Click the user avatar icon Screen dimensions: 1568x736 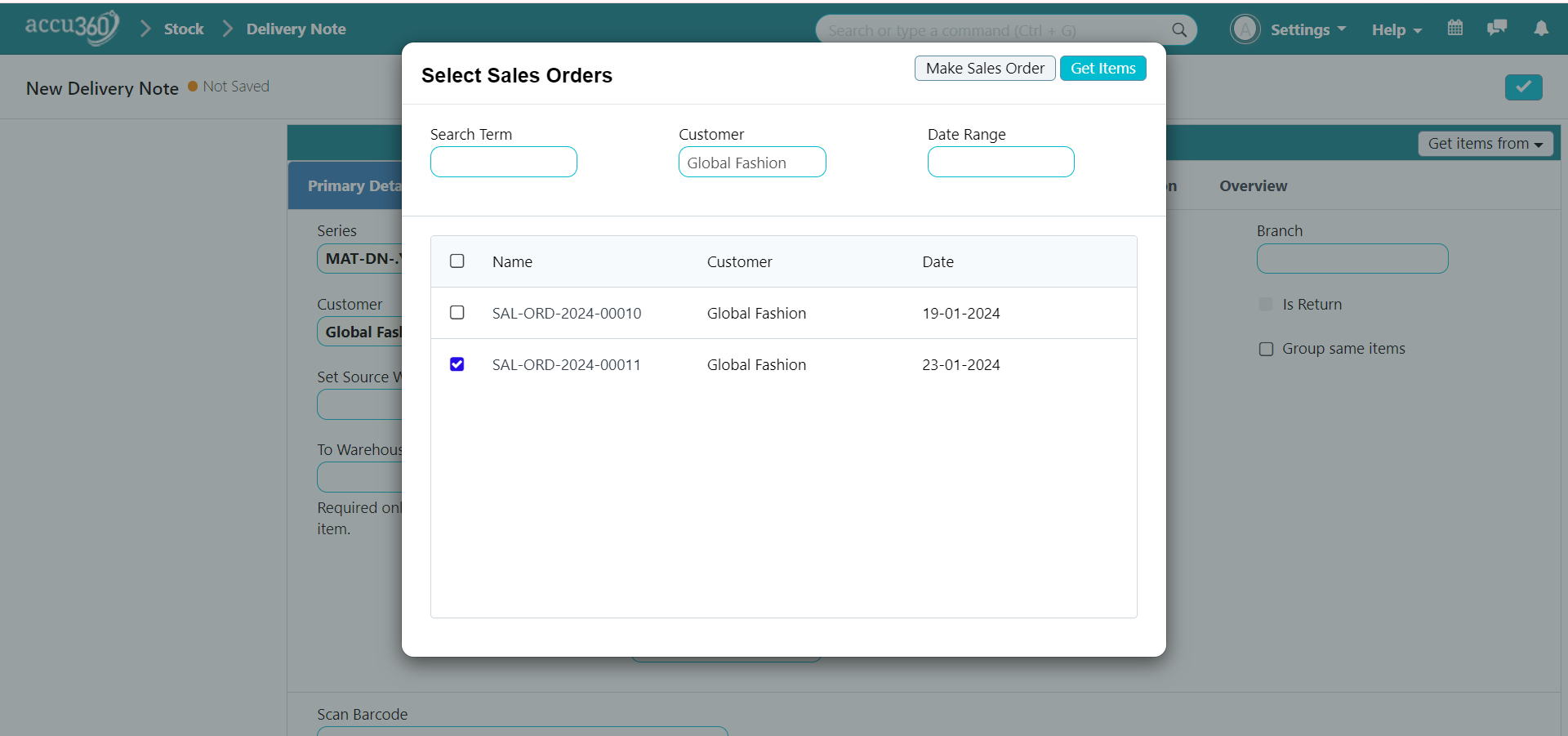click(x=1245, y=29)
